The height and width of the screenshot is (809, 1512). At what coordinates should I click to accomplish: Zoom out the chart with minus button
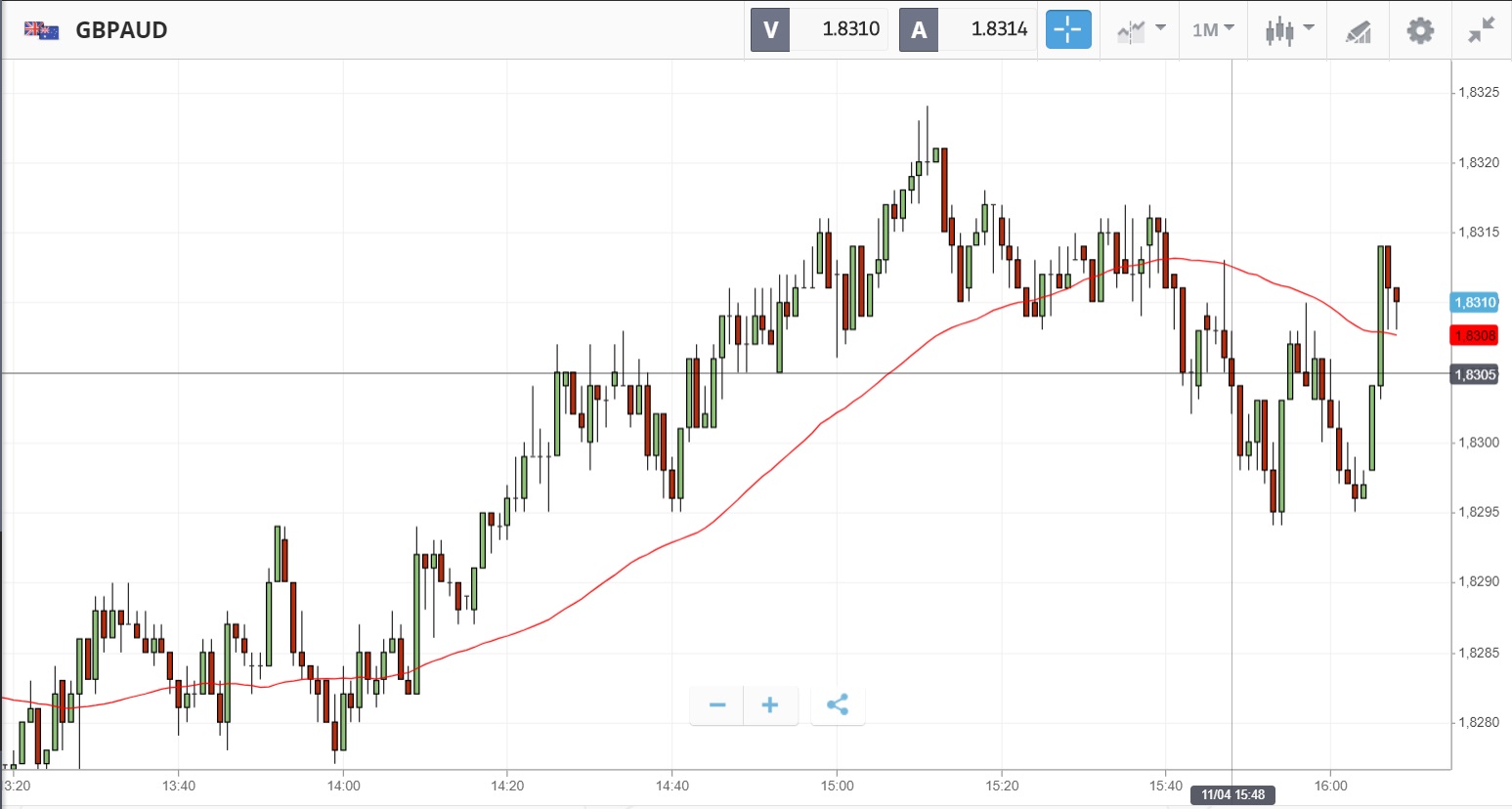(x=717, y=704)
